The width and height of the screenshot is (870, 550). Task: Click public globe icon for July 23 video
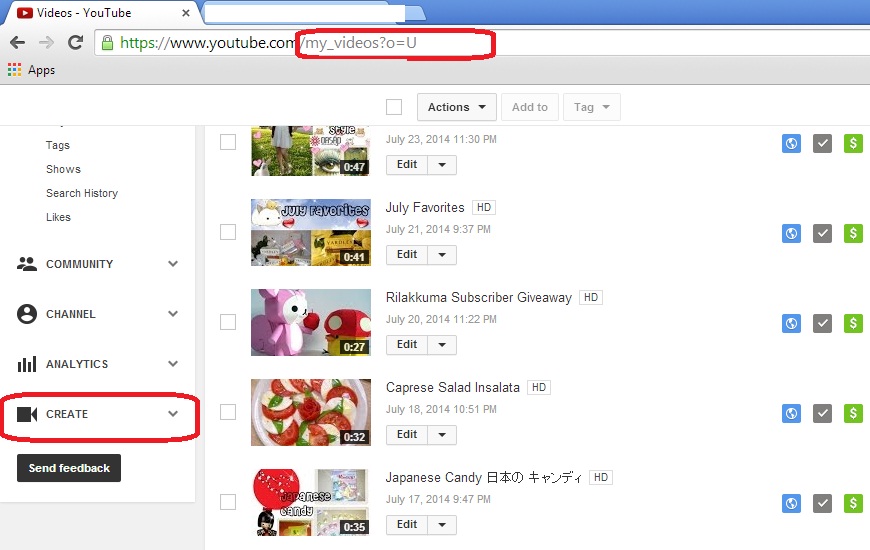[x=791, y=143]
